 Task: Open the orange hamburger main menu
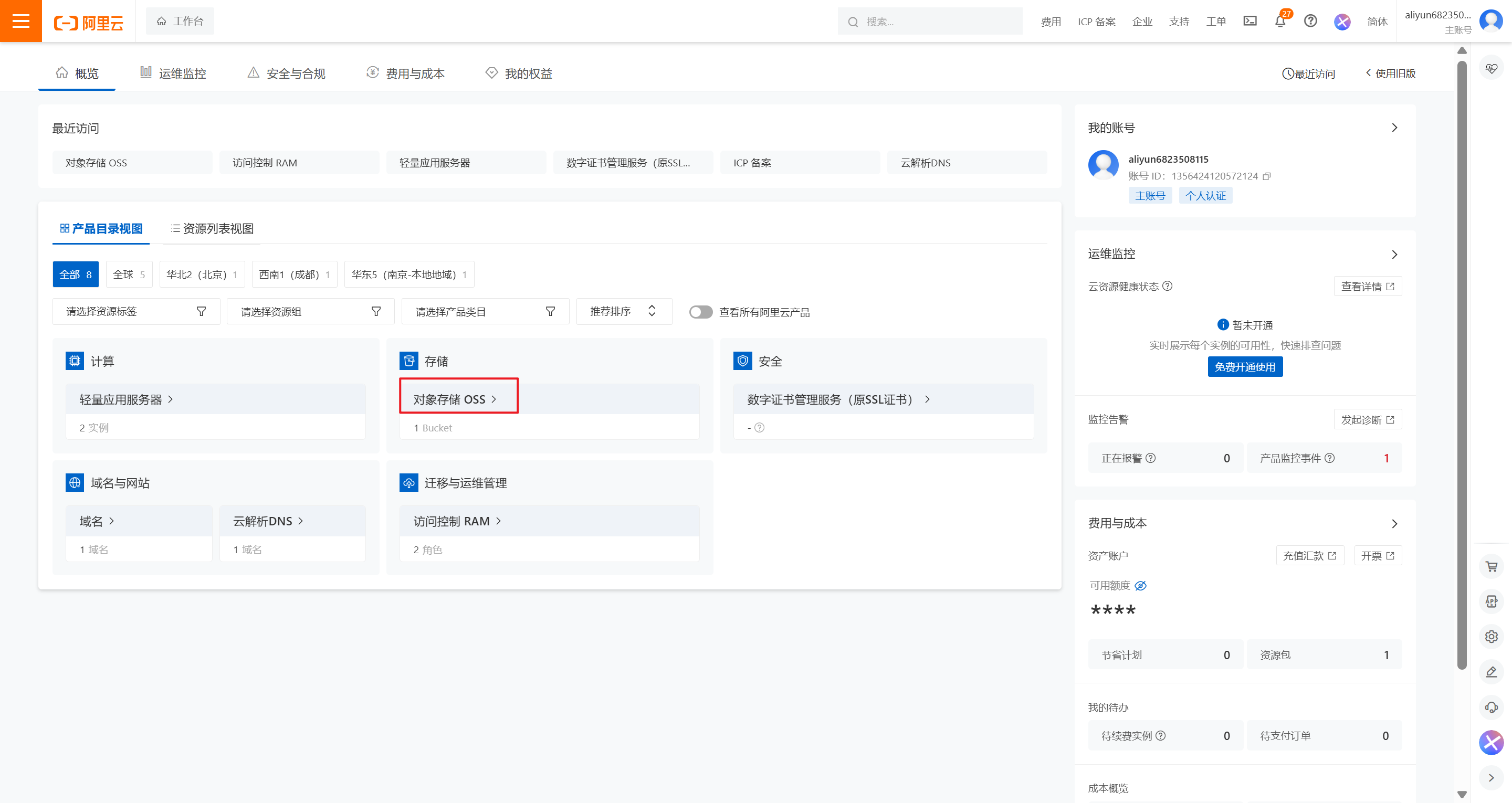click(20, 21)
